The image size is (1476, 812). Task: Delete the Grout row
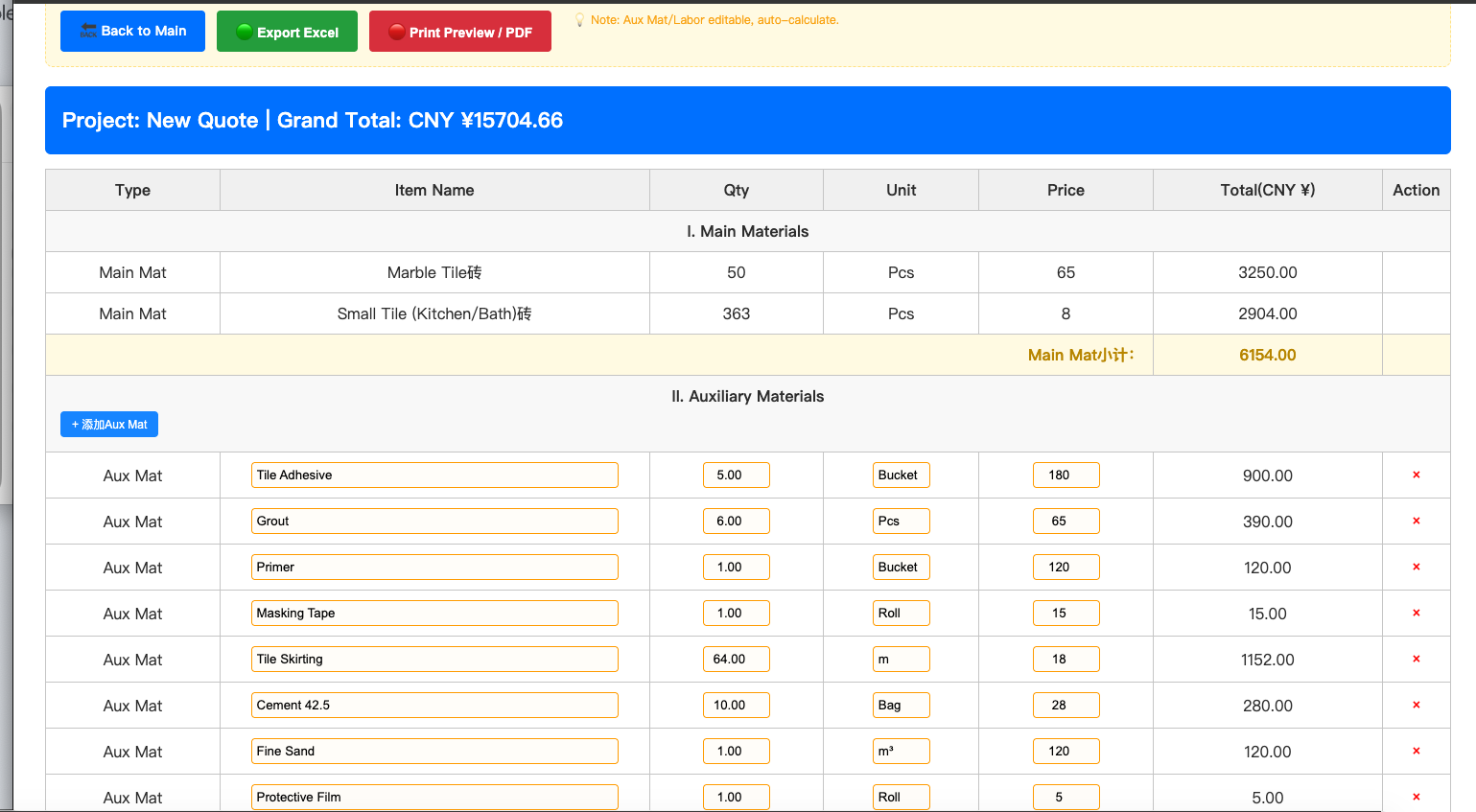pos(1416,522)
